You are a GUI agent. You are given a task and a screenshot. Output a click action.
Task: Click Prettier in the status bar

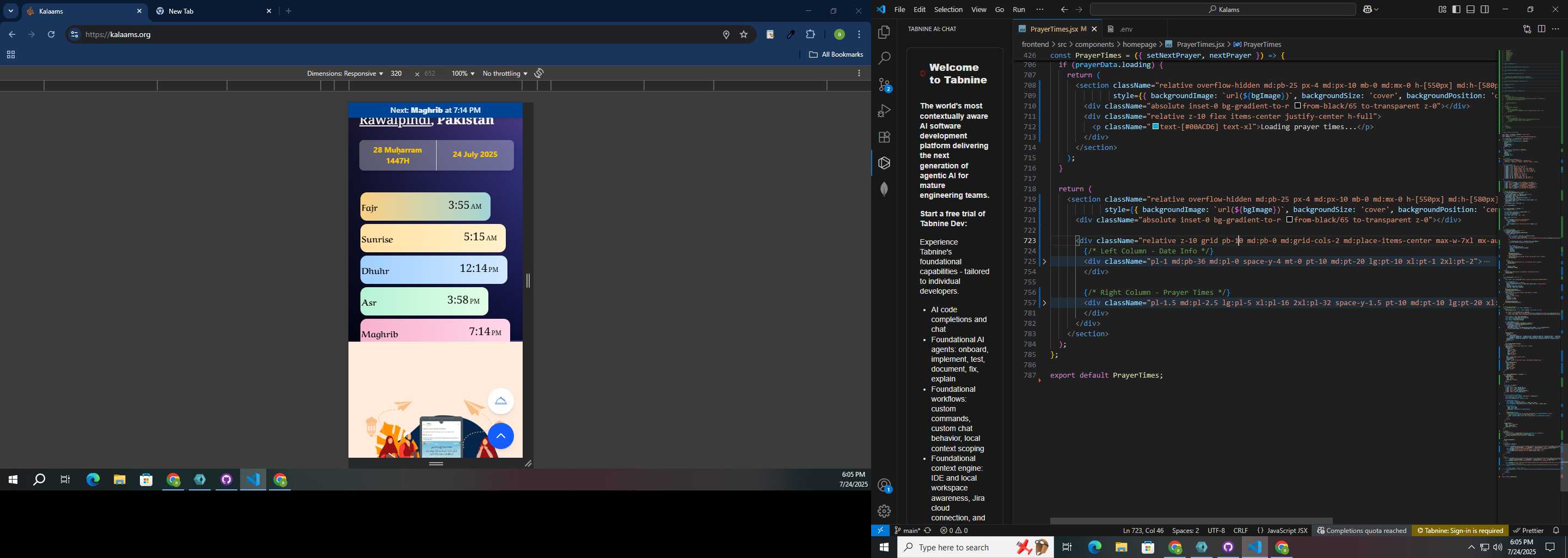pos(1528,531)
